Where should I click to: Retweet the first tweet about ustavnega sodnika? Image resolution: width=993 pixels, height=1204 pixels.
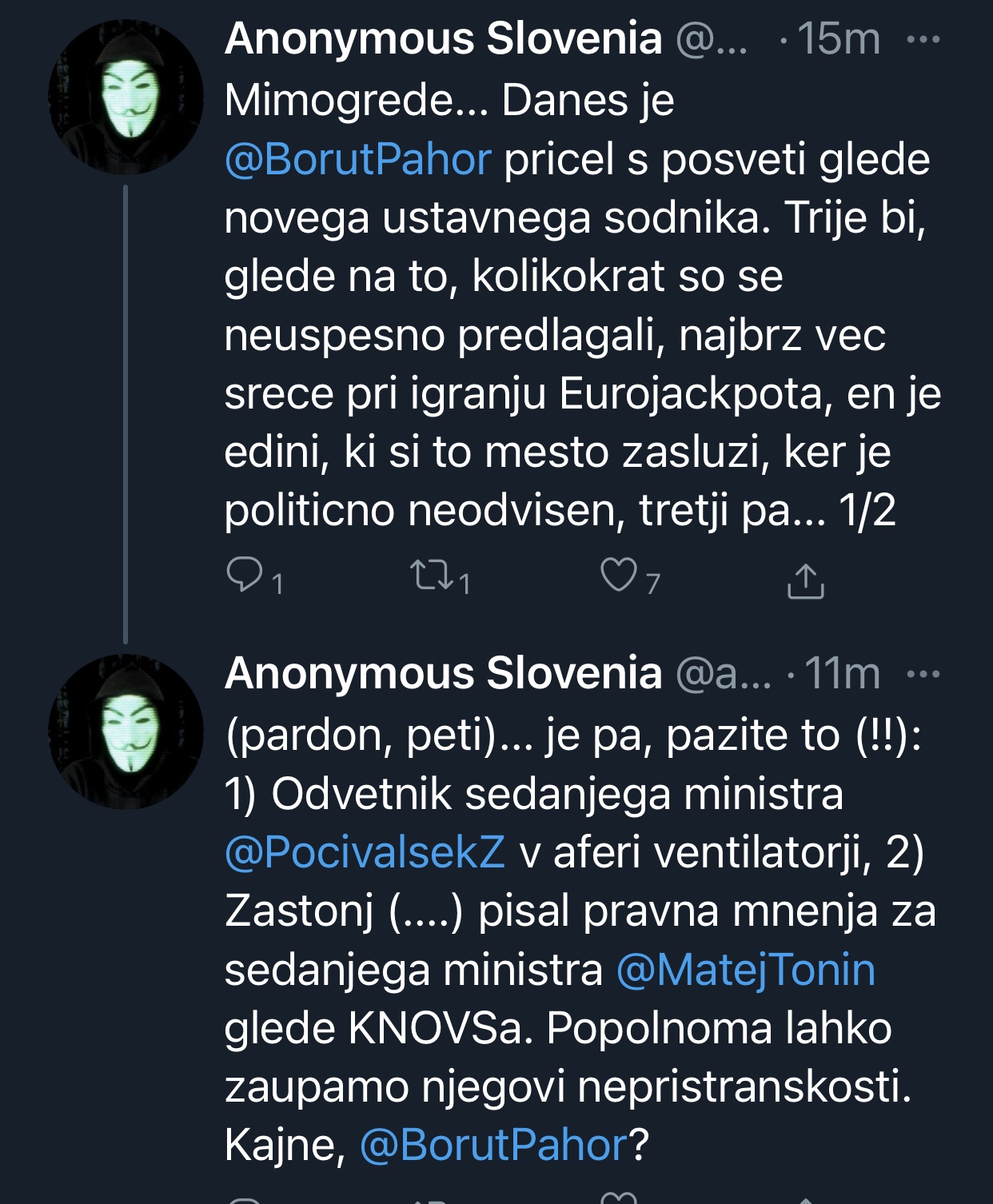pos(432,576)
